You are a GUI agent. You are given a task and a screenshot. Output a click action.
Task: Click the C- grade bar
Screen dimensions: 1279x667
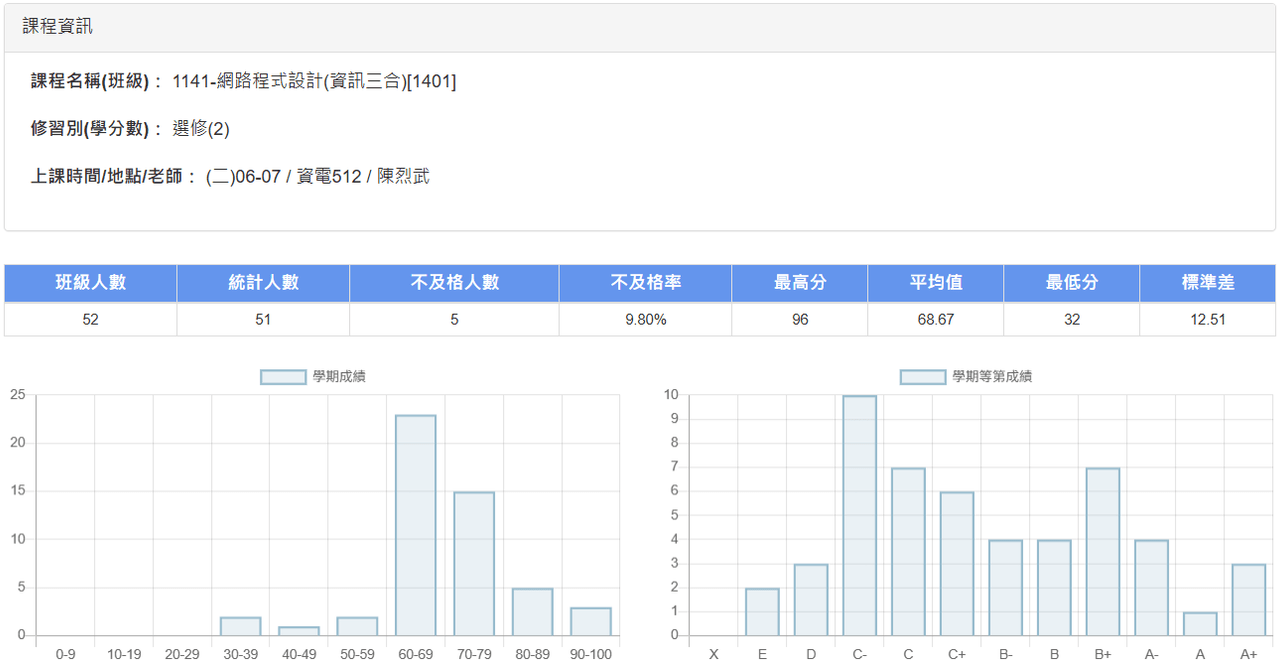point(859,516)
